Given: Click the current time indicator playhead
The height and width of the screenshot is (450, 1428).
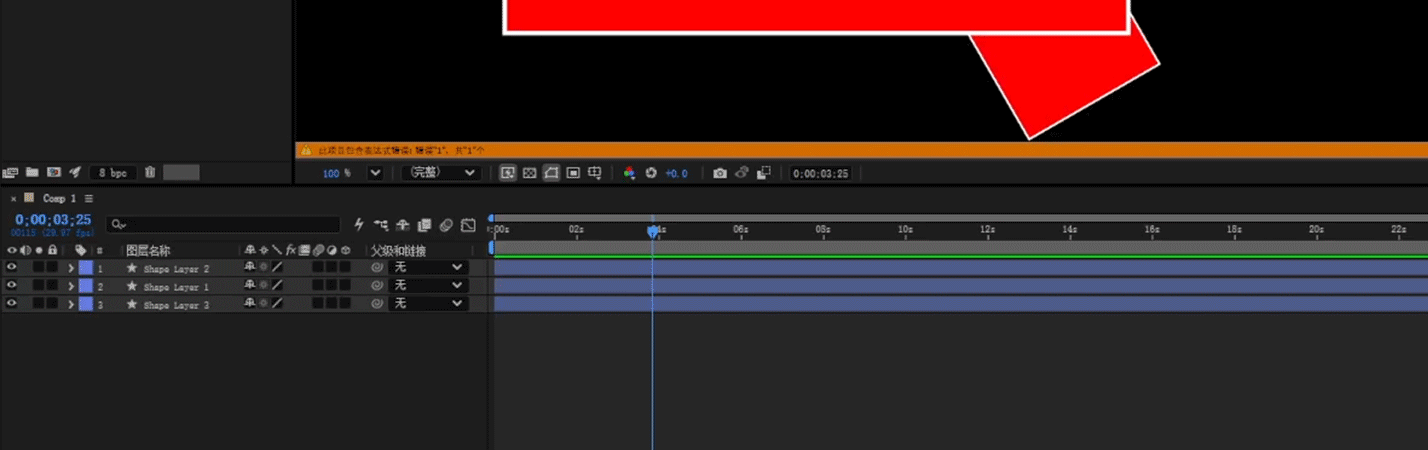Looking at the screenshot, I should click(653, 231).
